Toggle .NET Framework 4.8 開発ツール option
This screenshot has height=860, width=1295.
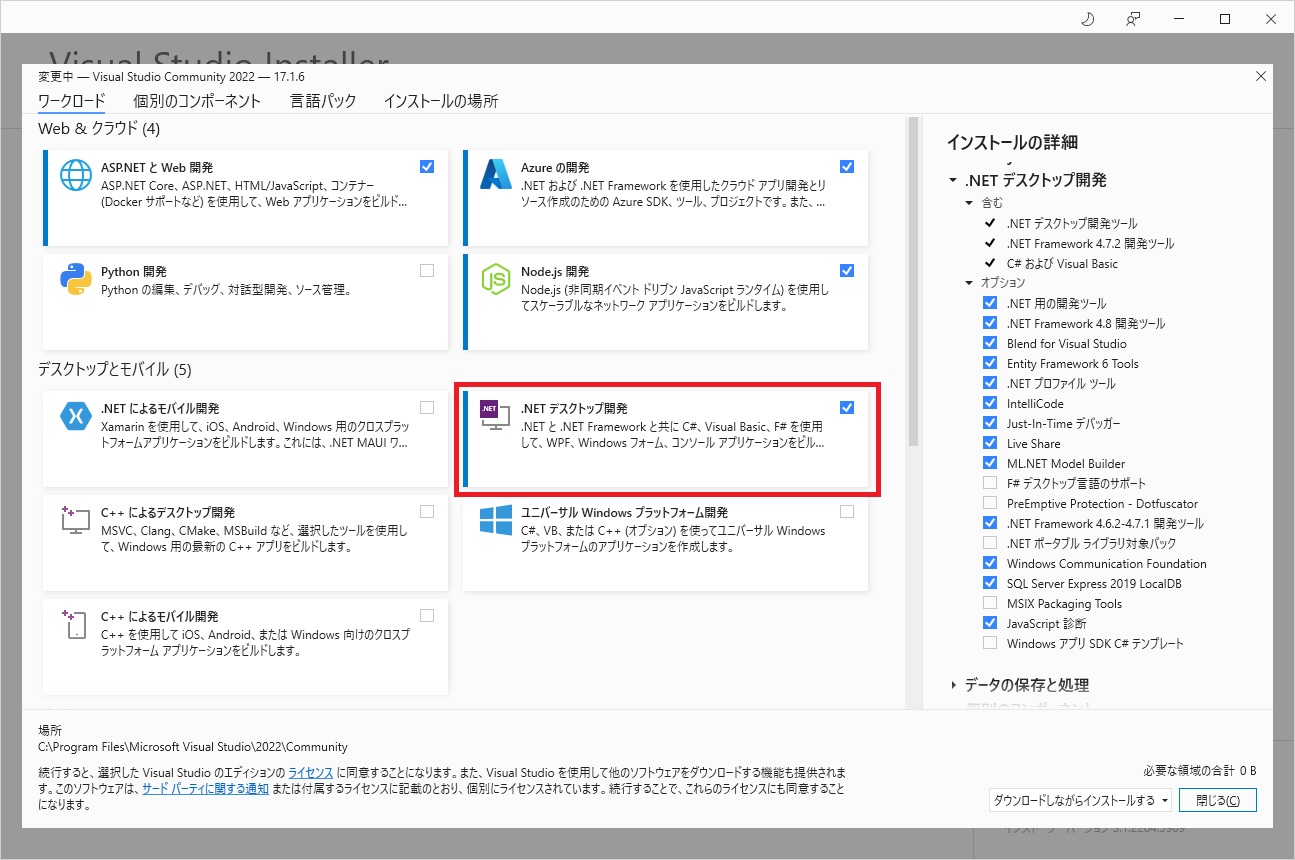point(990,323)
